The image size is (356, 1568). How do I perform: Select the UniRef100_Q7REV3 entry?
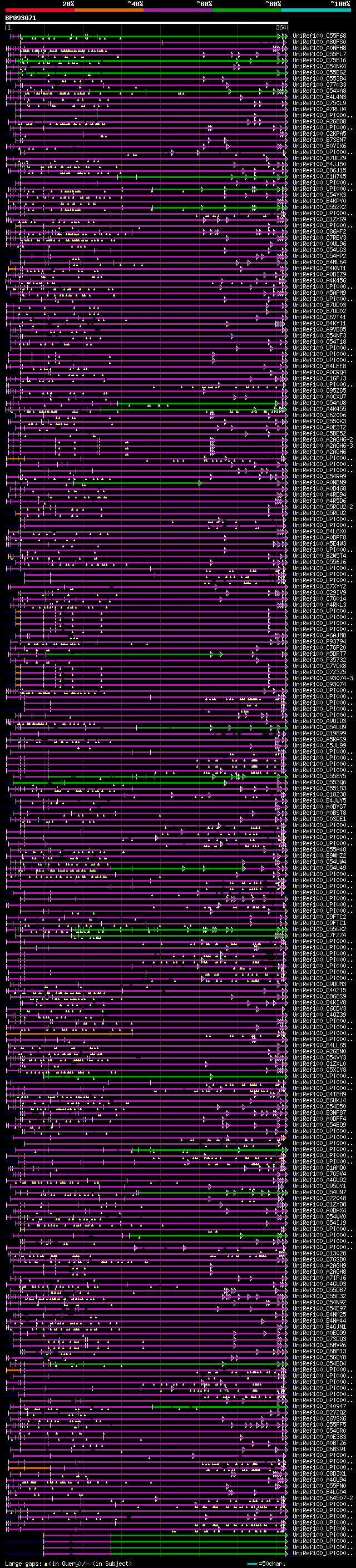coord(319,238)
